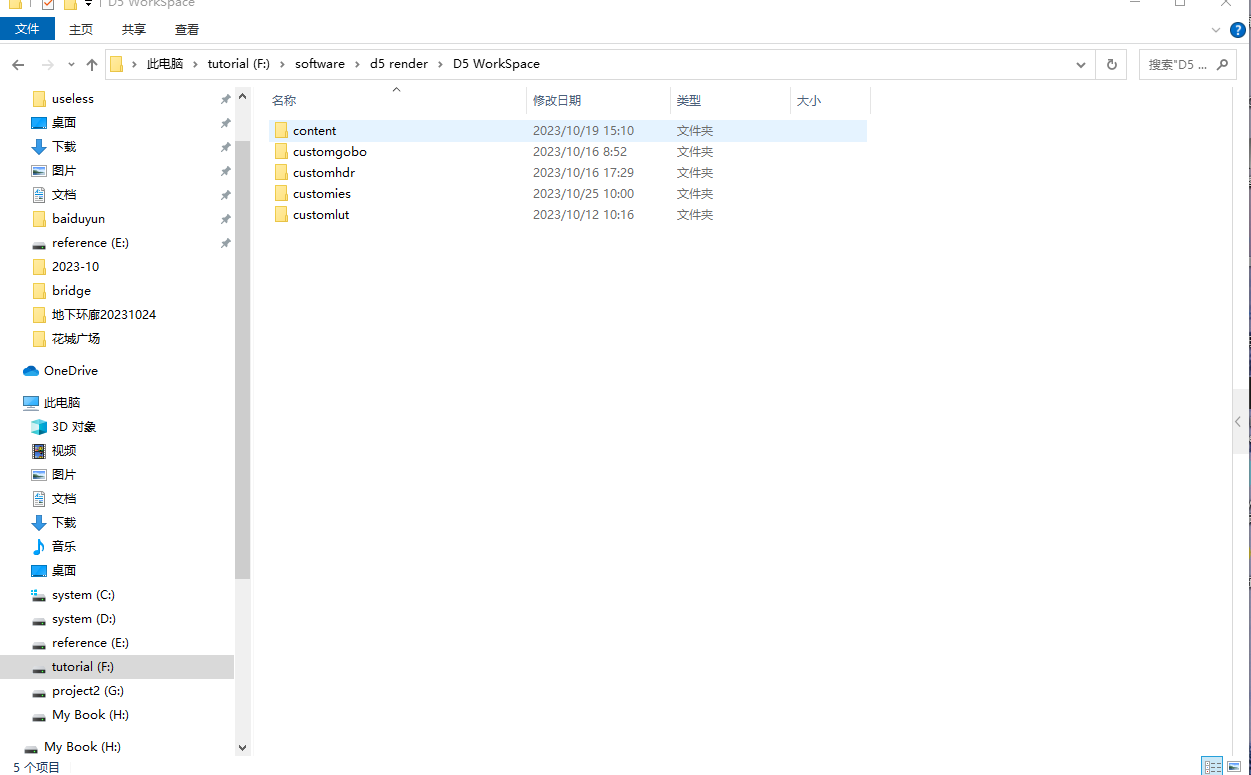Go up one folder level arrow

click(x=92, y=64)
